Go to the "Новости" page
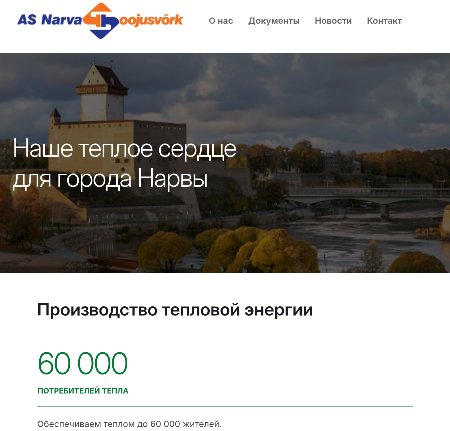This screenshot has height=431, width=450. pyautogui.click(x=333, y=21)
